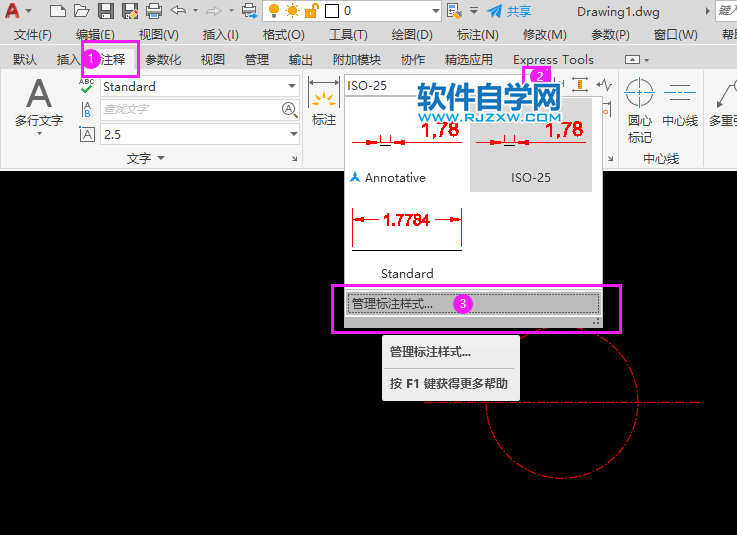Toggle layer lock padlock icon
The image size is (737, 535).
click(x=312, y=10)
